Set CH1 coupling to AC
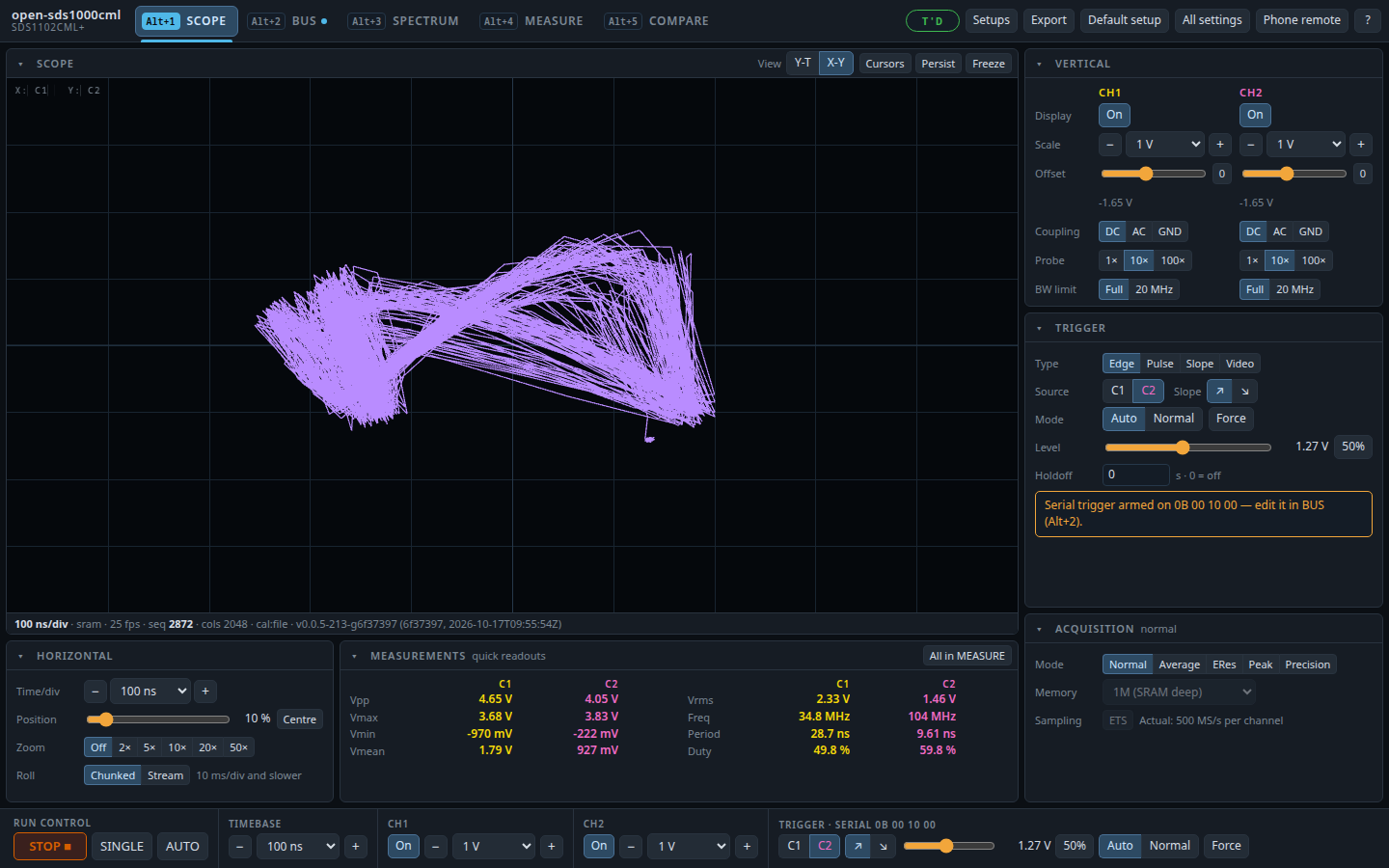1389x868 pixels. 1139,231
